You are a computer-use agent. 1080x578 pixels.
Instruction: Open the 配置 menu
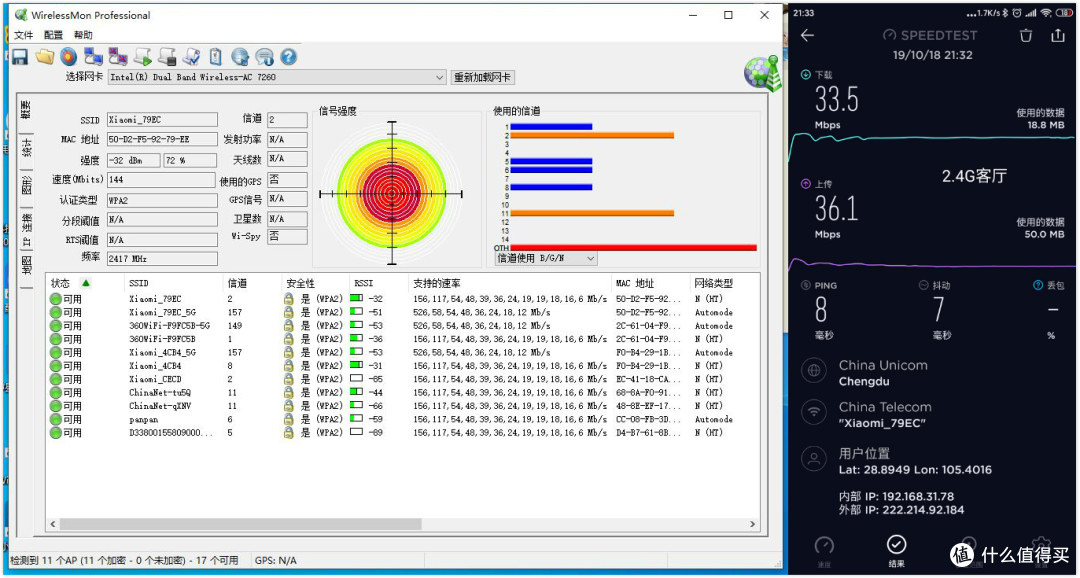(53, 35)
